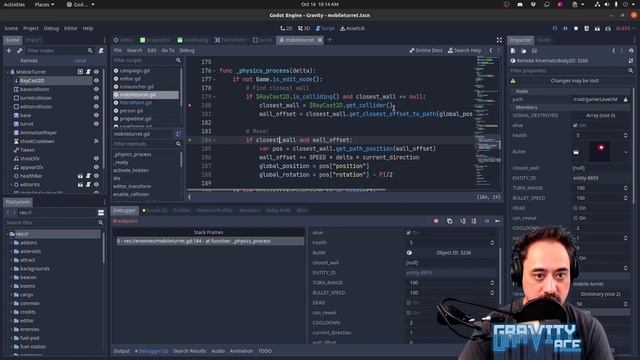Expand the addons folder

pyautogui.click(x=11, y=243)
